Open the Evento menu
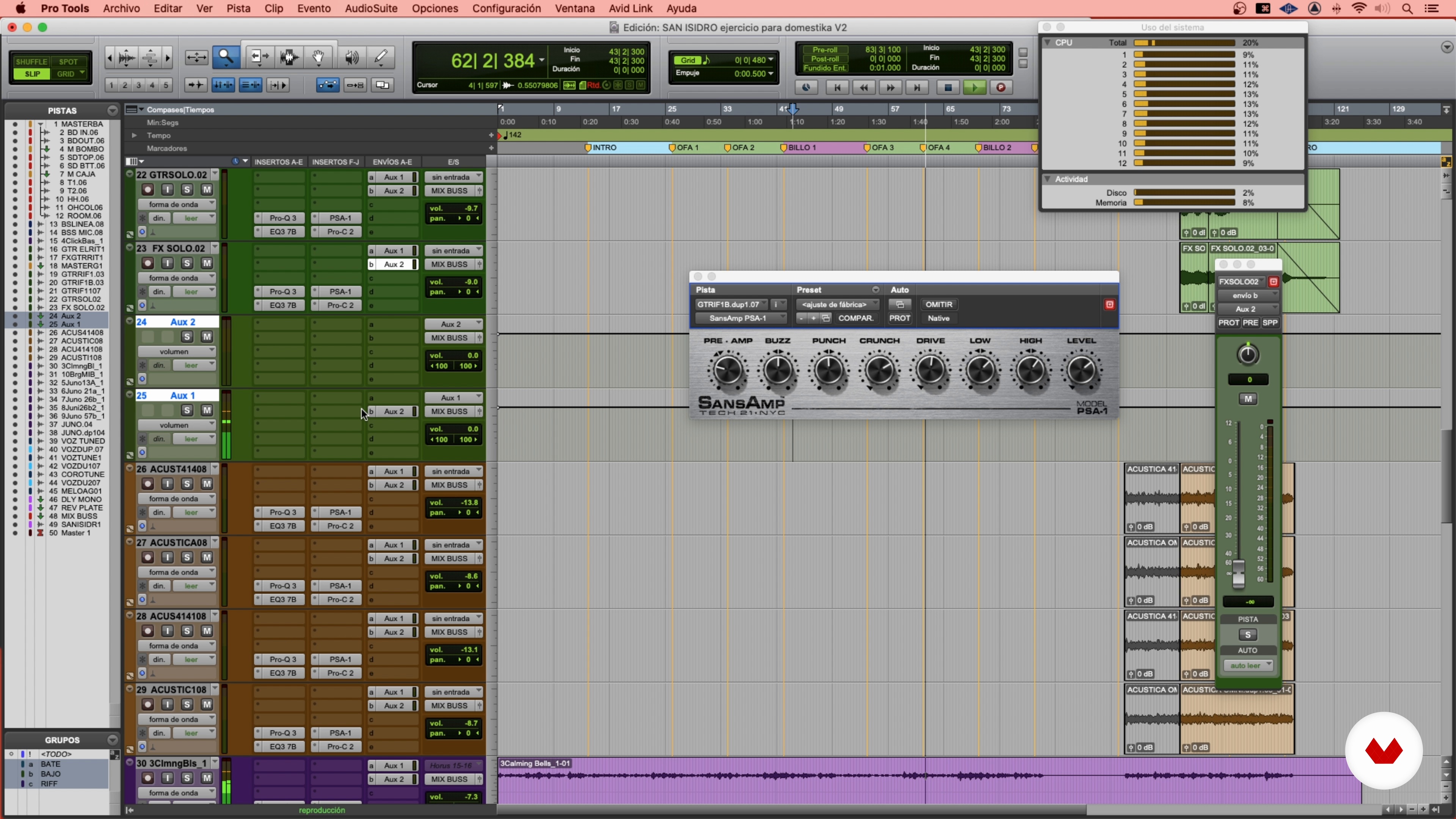The height and width of the screenshot is (819, 1456). tap(314, 8)
